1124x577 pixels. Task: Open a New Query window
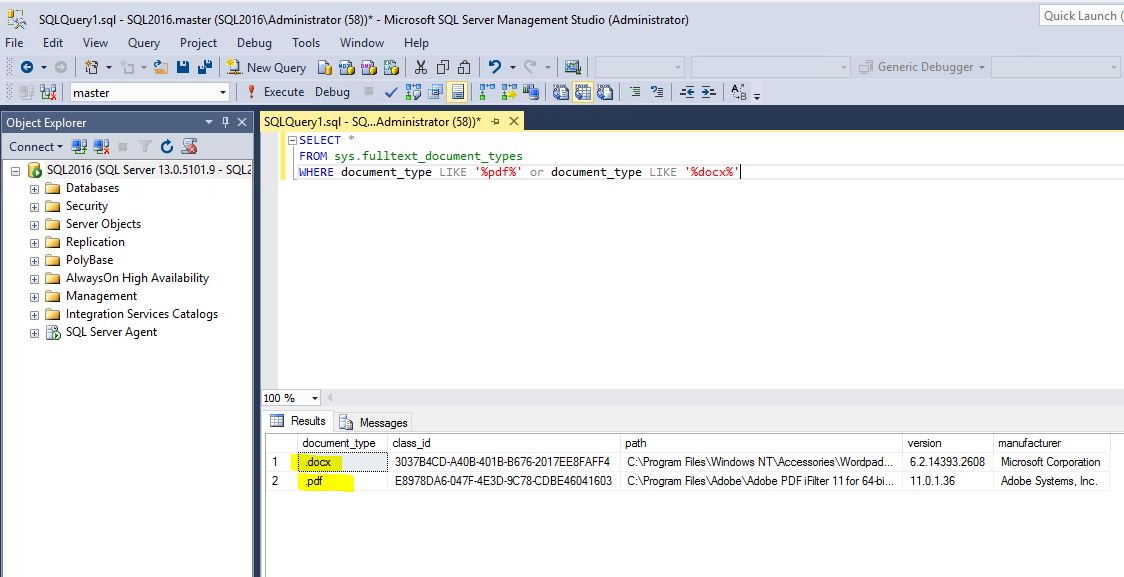pos(266,66)
